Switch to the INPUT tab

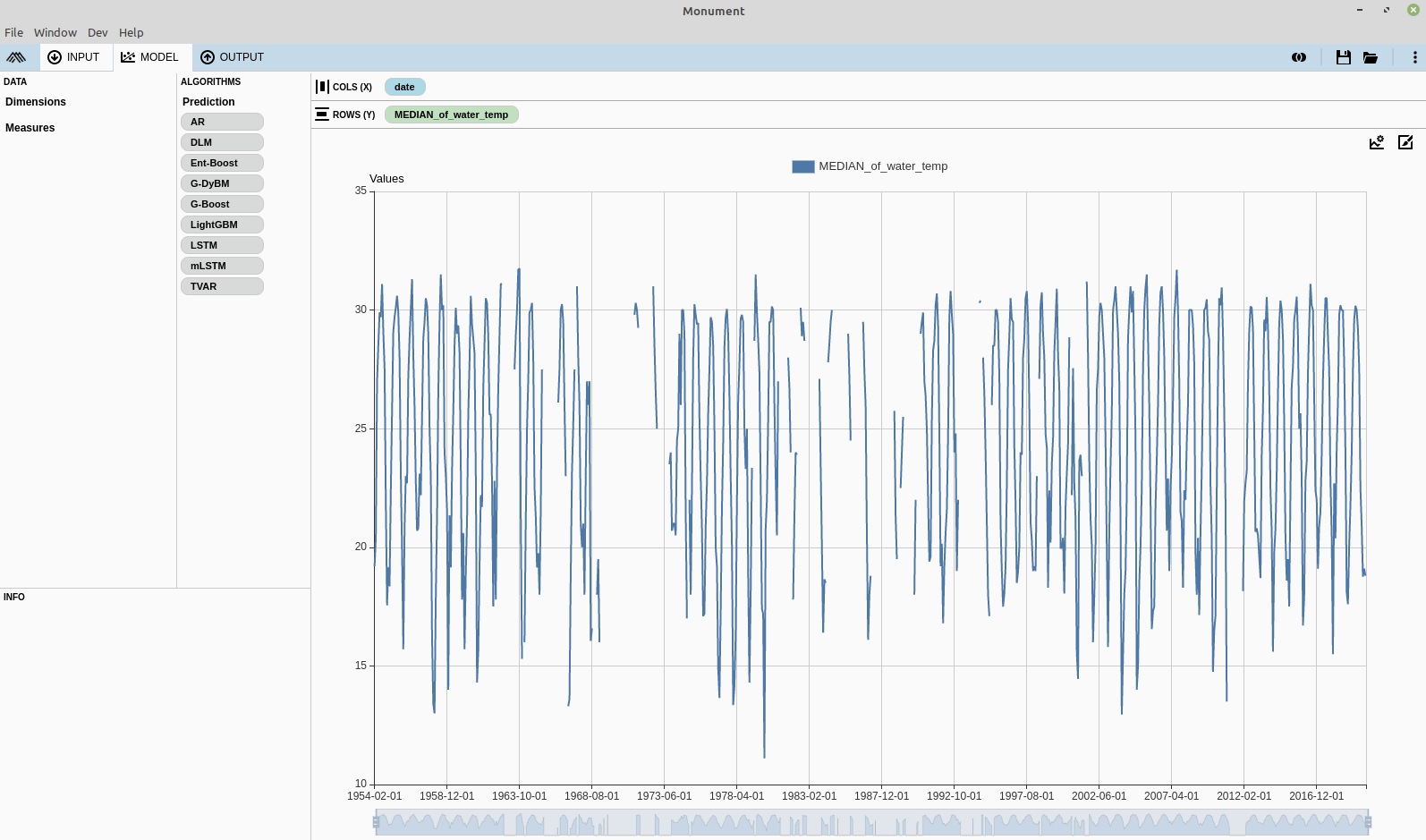pos(74,57)
